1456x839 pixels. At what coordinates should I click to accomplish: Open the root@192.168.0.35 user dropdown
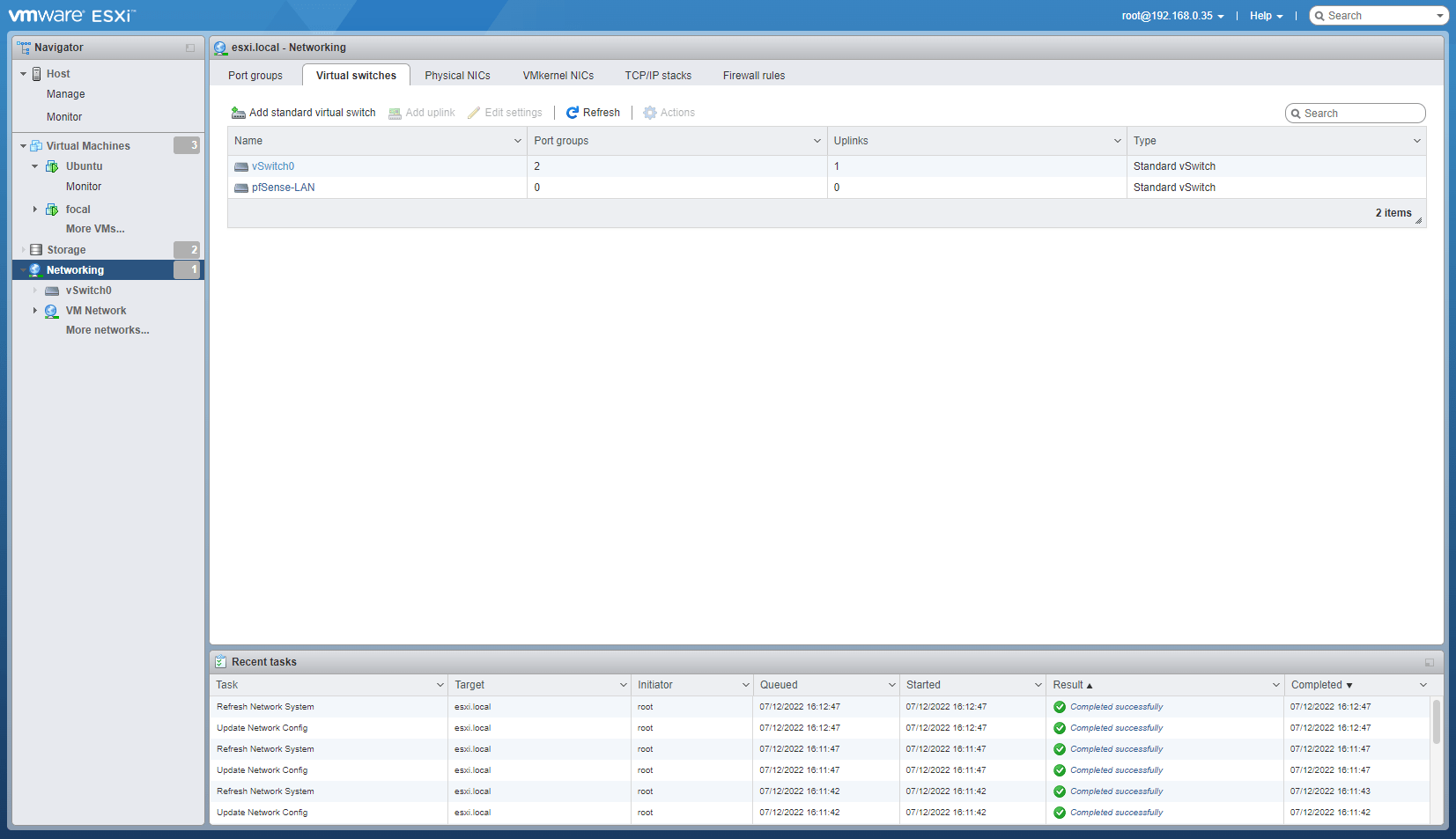tap(1172, 16)
